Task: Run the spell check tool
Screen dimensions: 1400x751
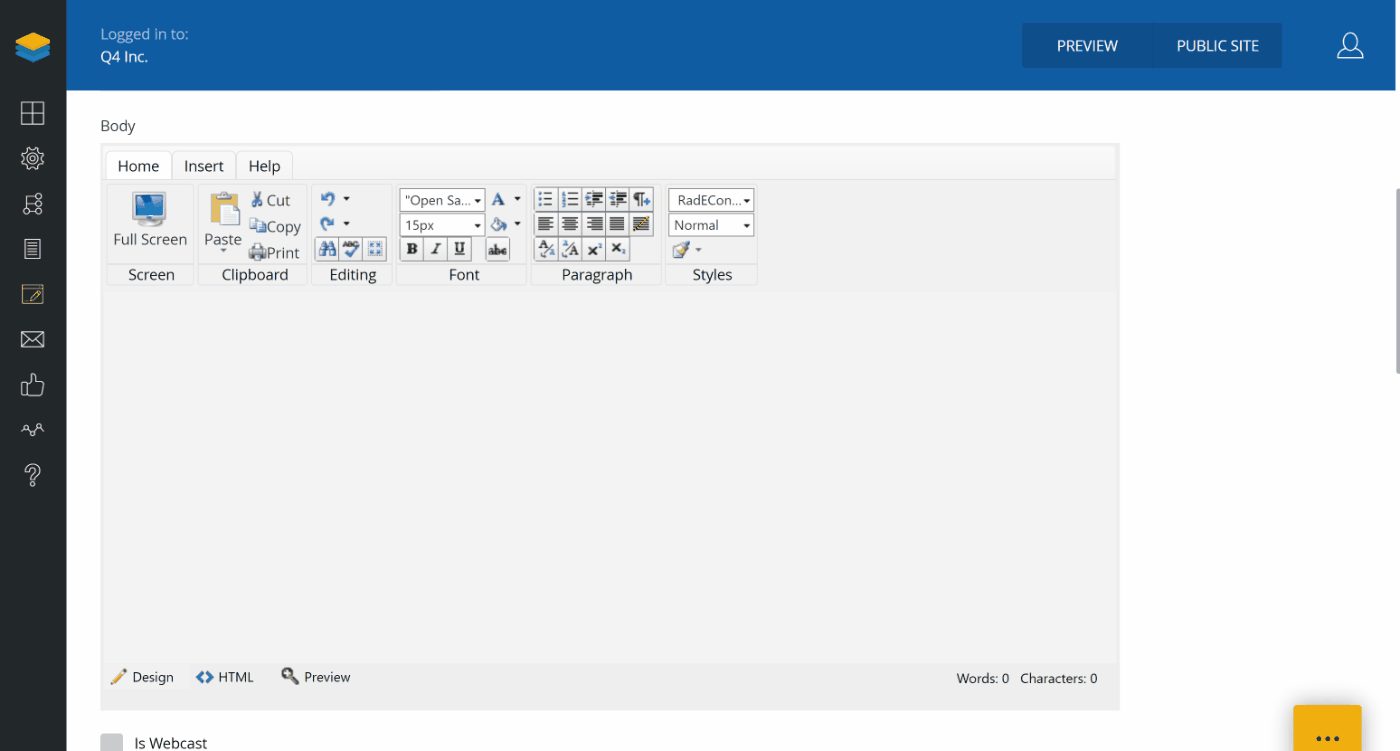Action: point(351,249)
